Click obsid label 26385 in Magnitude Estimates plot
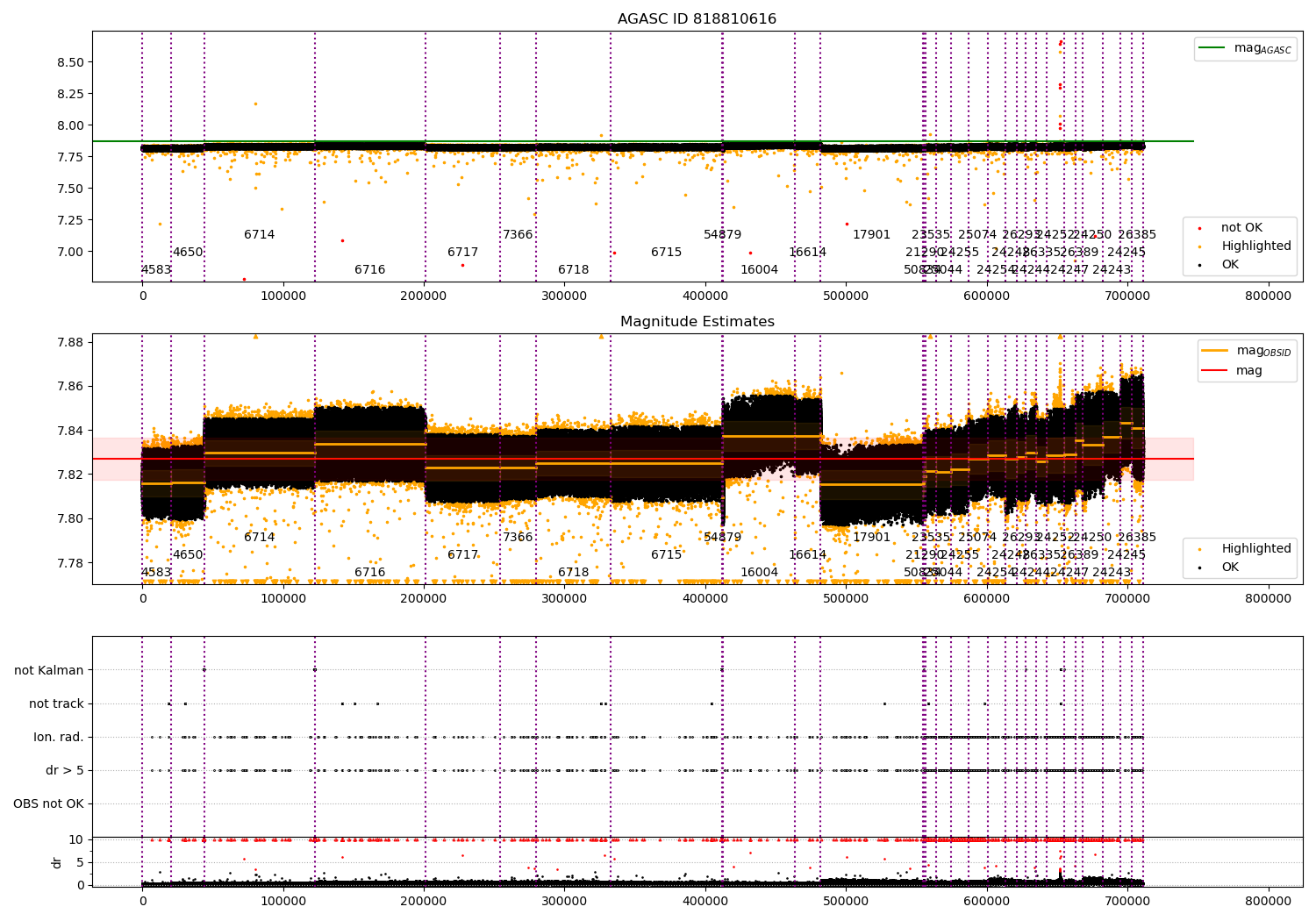Image resolution: width=1316 pixels, height=921 pixels. coord(1137,538)
